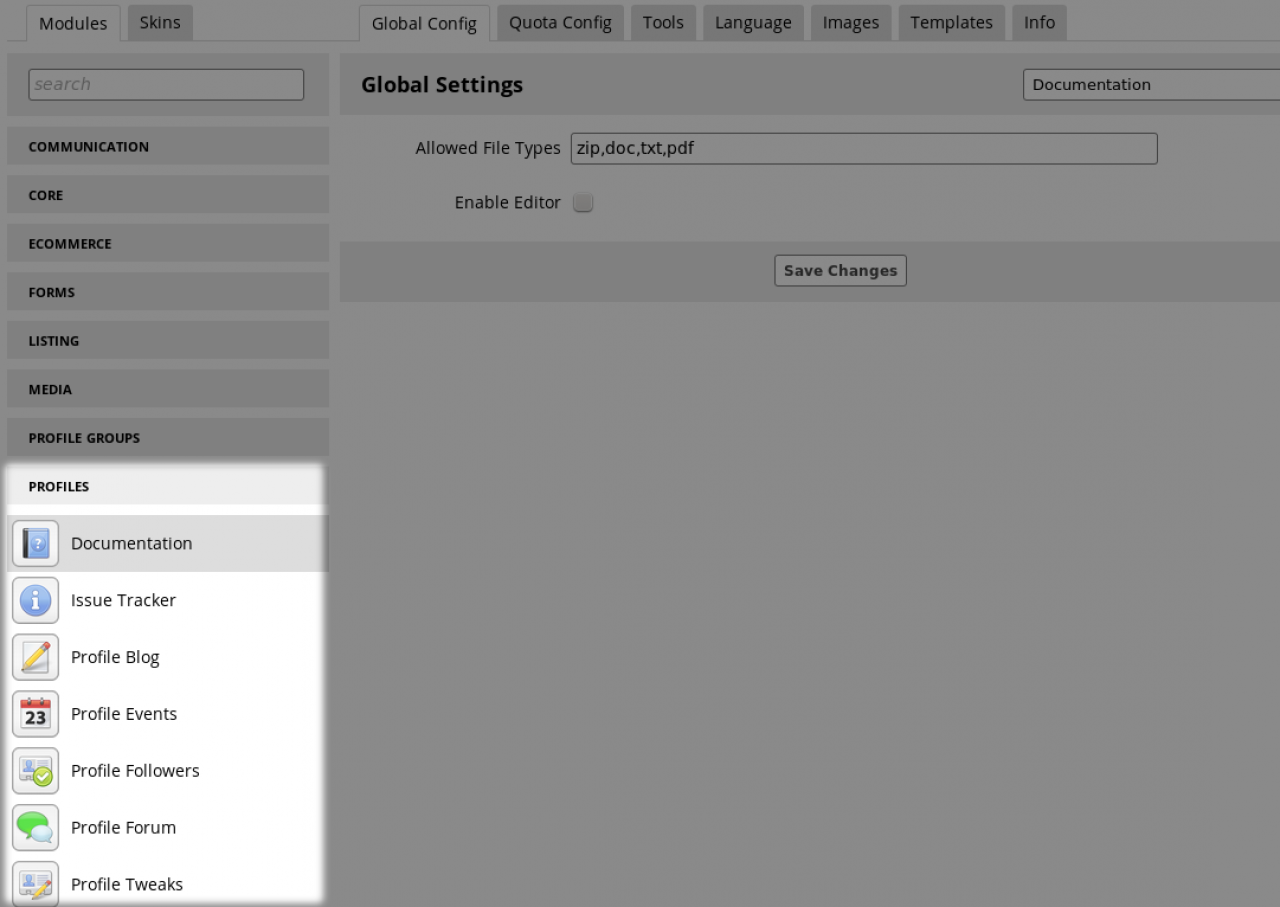Open the Documentation module dropdown
The image size is (1280, 907).
1151,85
